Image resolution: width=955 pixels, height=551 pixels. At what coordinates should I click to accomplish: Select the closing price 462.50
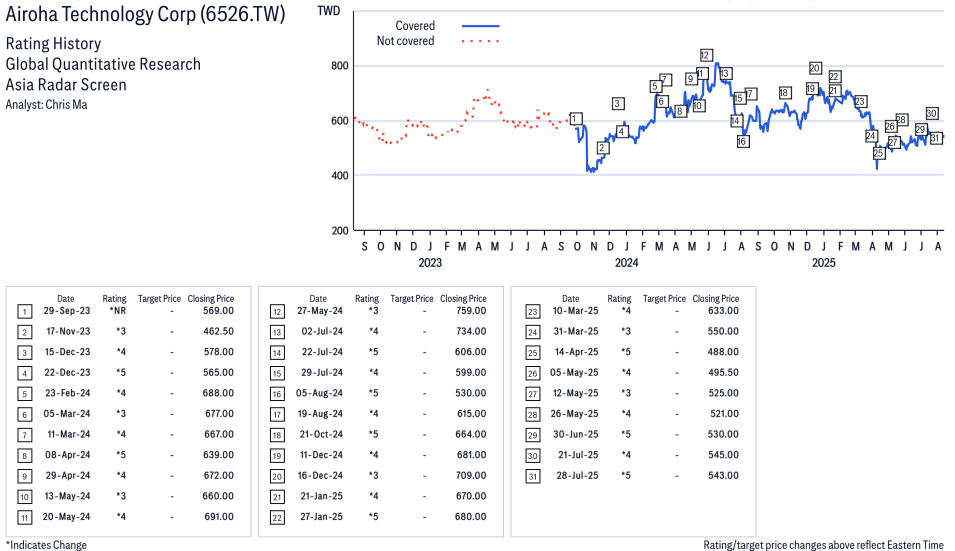point(219,331)
